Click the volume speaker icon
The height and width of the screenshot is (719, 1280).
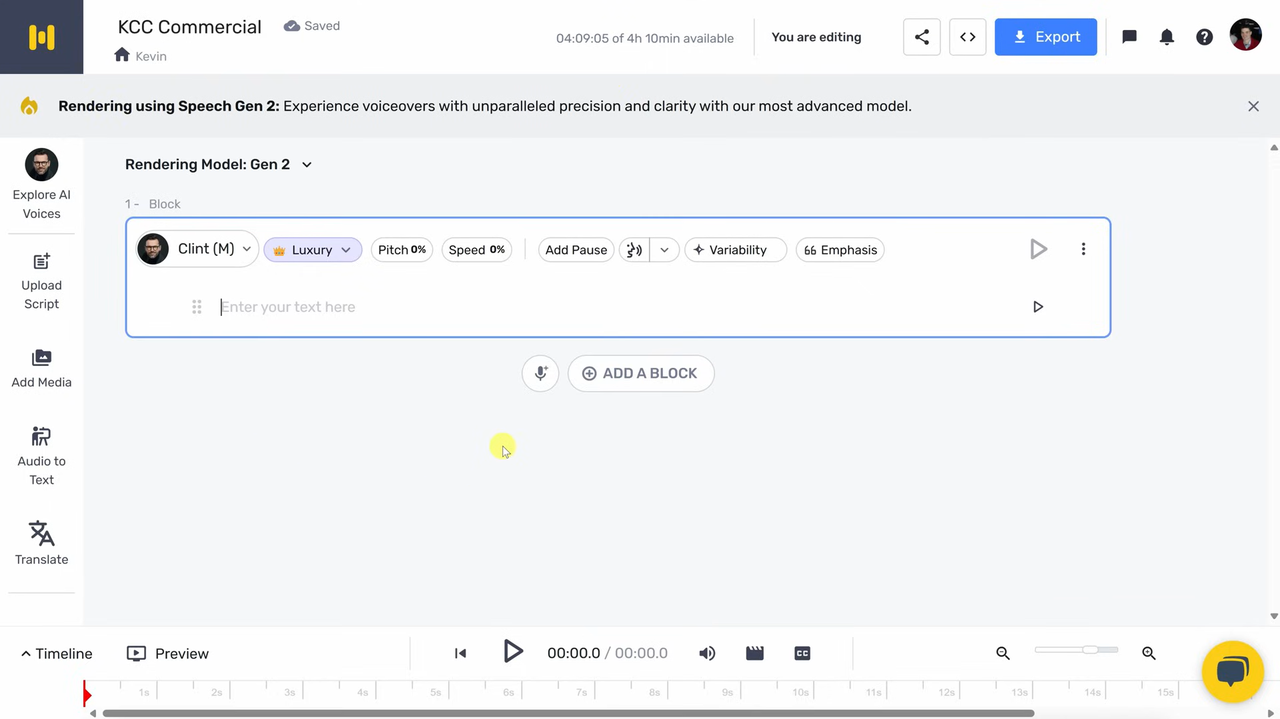(707, 653)
